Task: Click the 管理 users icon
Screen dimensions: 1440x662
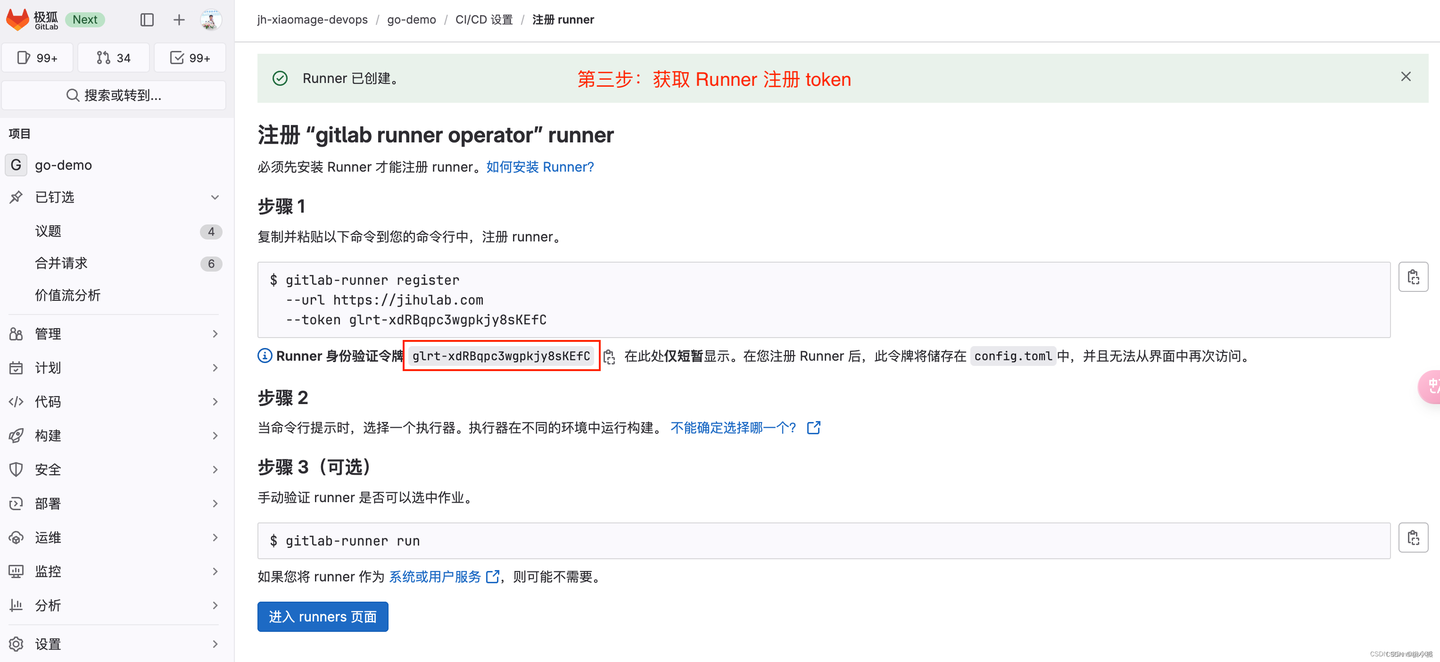Action: [16, 334]
